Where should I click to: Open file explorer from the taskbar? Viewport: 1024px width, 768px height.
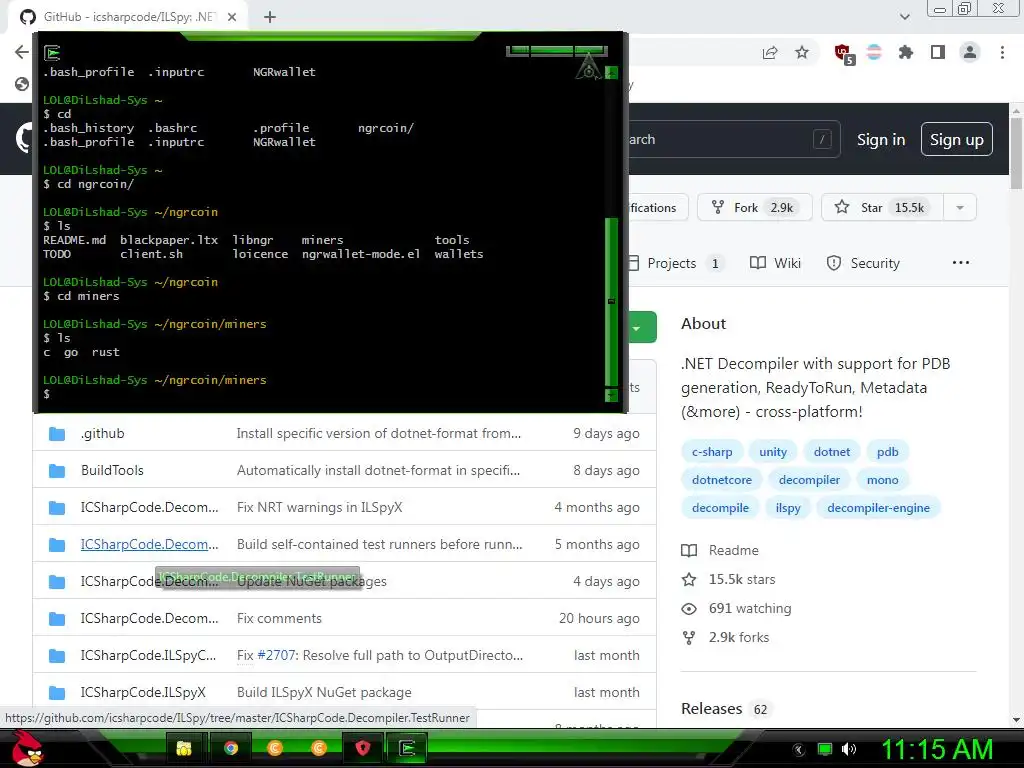(184, 748)
